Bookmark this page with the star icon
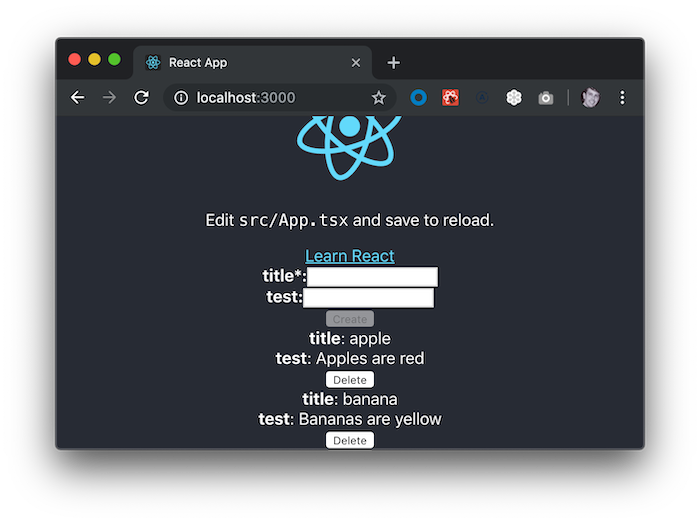 click(x=379, y=98)
